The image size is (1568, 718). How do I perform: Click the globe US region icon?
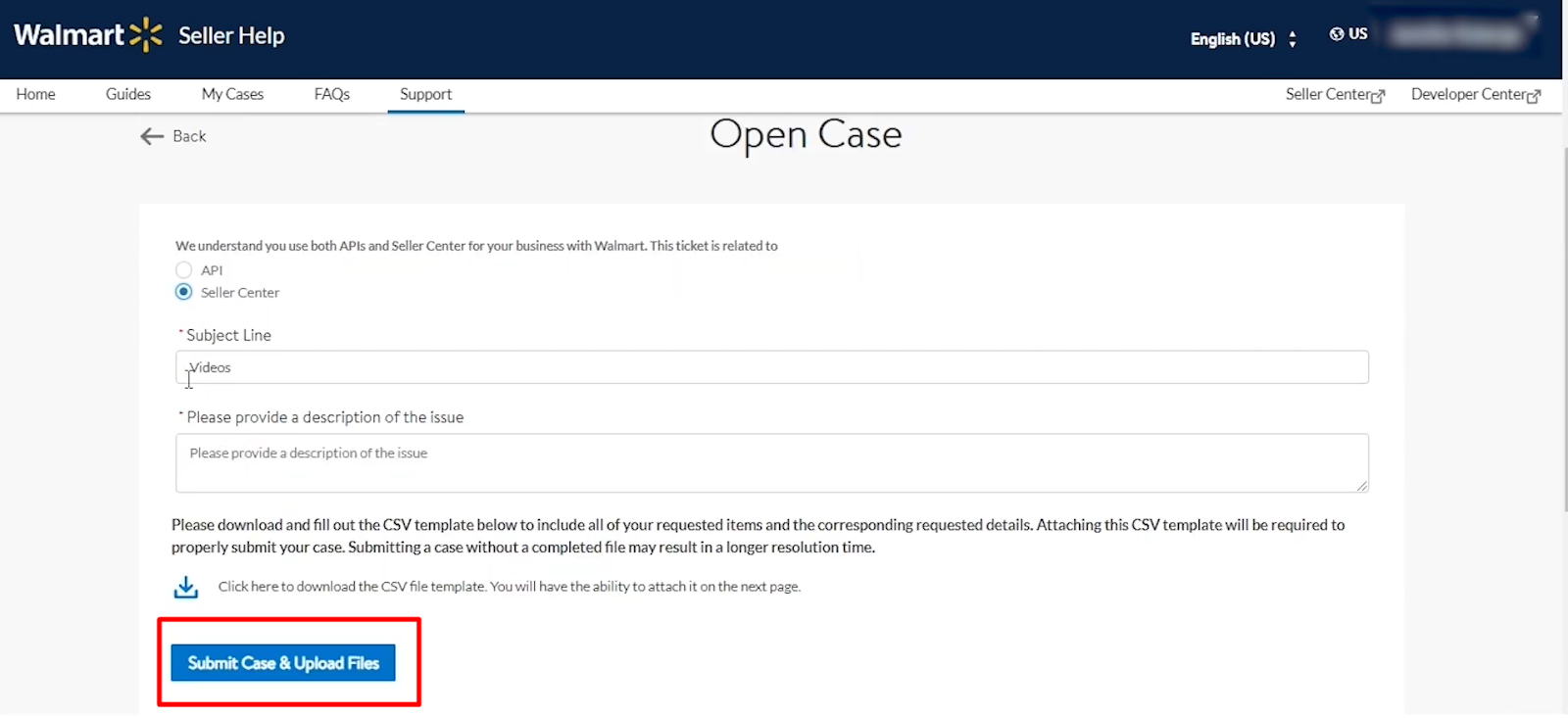[x=1337, y=33]
